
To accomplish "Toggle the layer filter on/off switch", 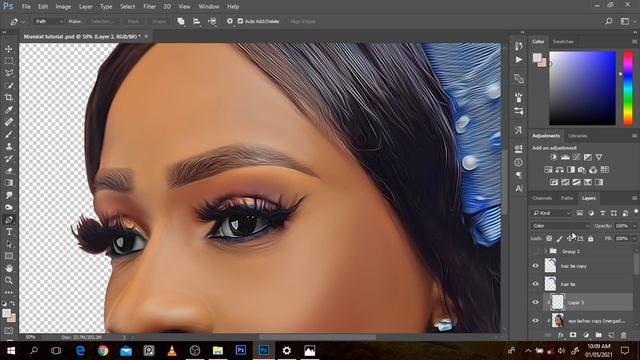I will click(x=636, y=211).
